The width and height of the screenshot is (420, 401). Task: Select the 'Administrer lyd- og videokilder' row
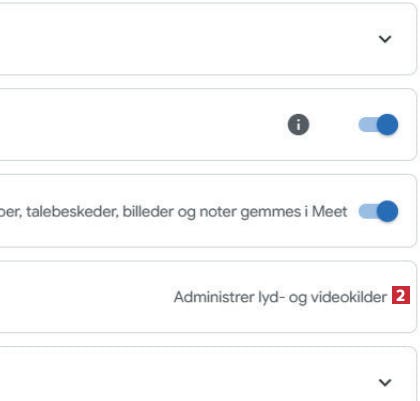pos(208,297)
